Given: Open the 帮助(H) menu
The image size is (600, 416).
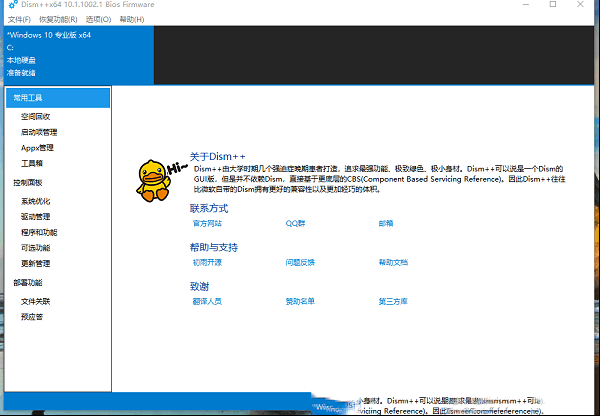Looking at the screenshot, I should [132, 19].
